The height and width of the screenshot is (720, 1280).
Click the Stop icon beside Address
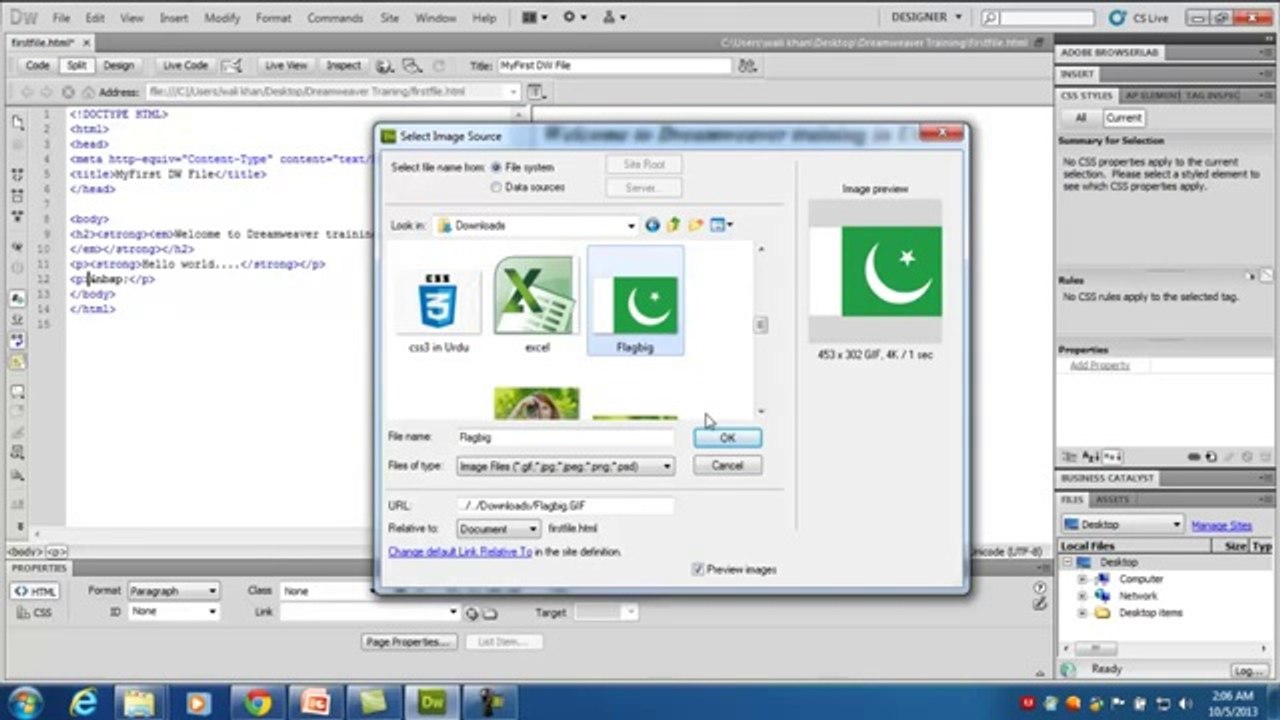(x=69, y=91)
